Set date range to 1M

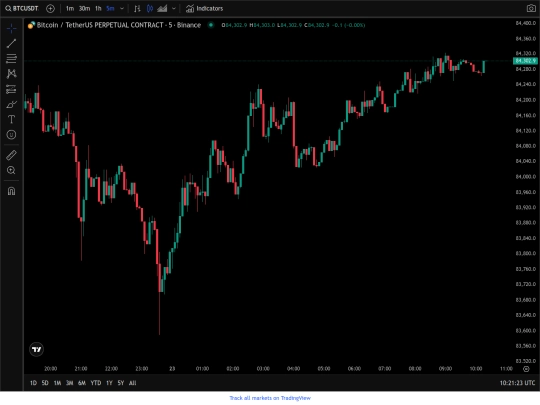[57, 383]
